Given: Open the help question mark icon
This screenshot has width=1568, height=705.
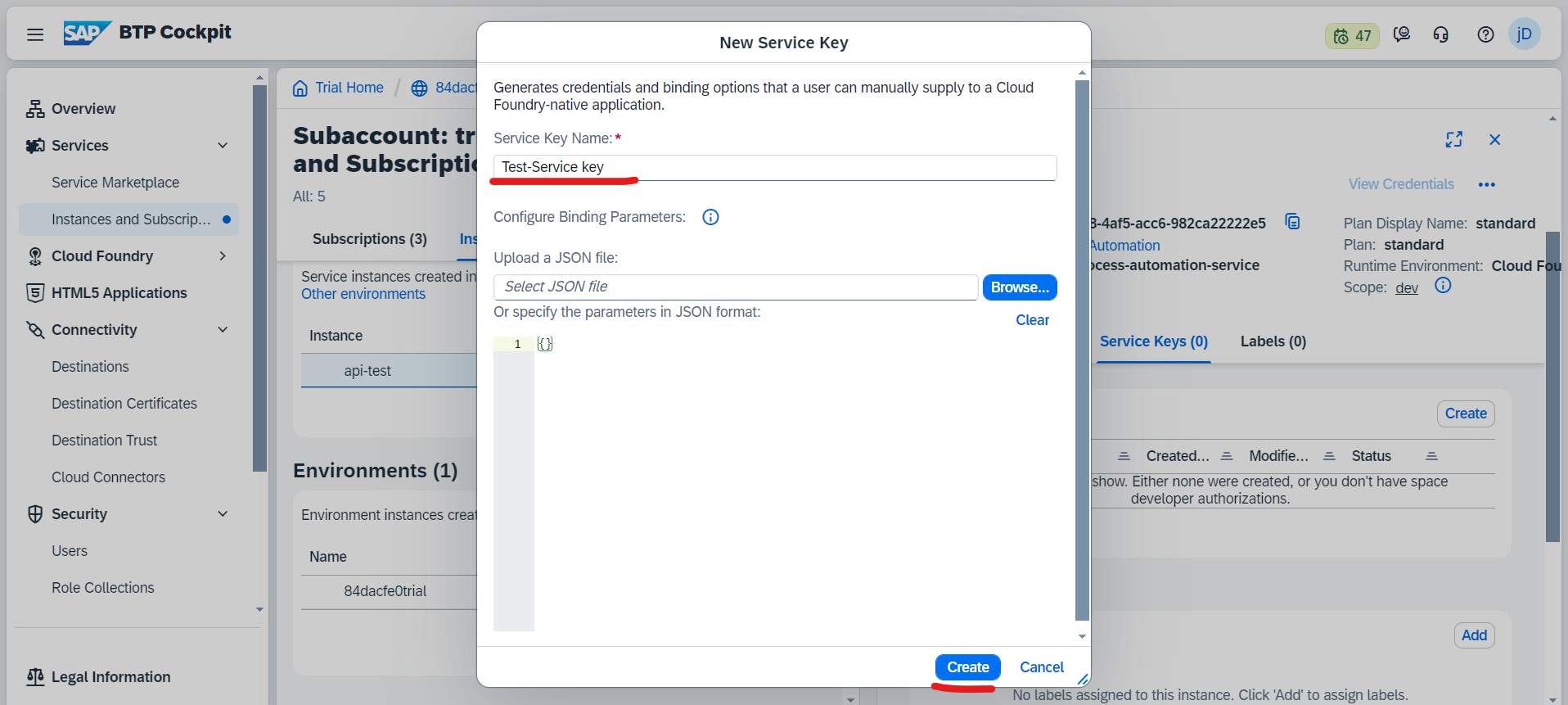Looking at the screenshot, I should coord(1485,34).
